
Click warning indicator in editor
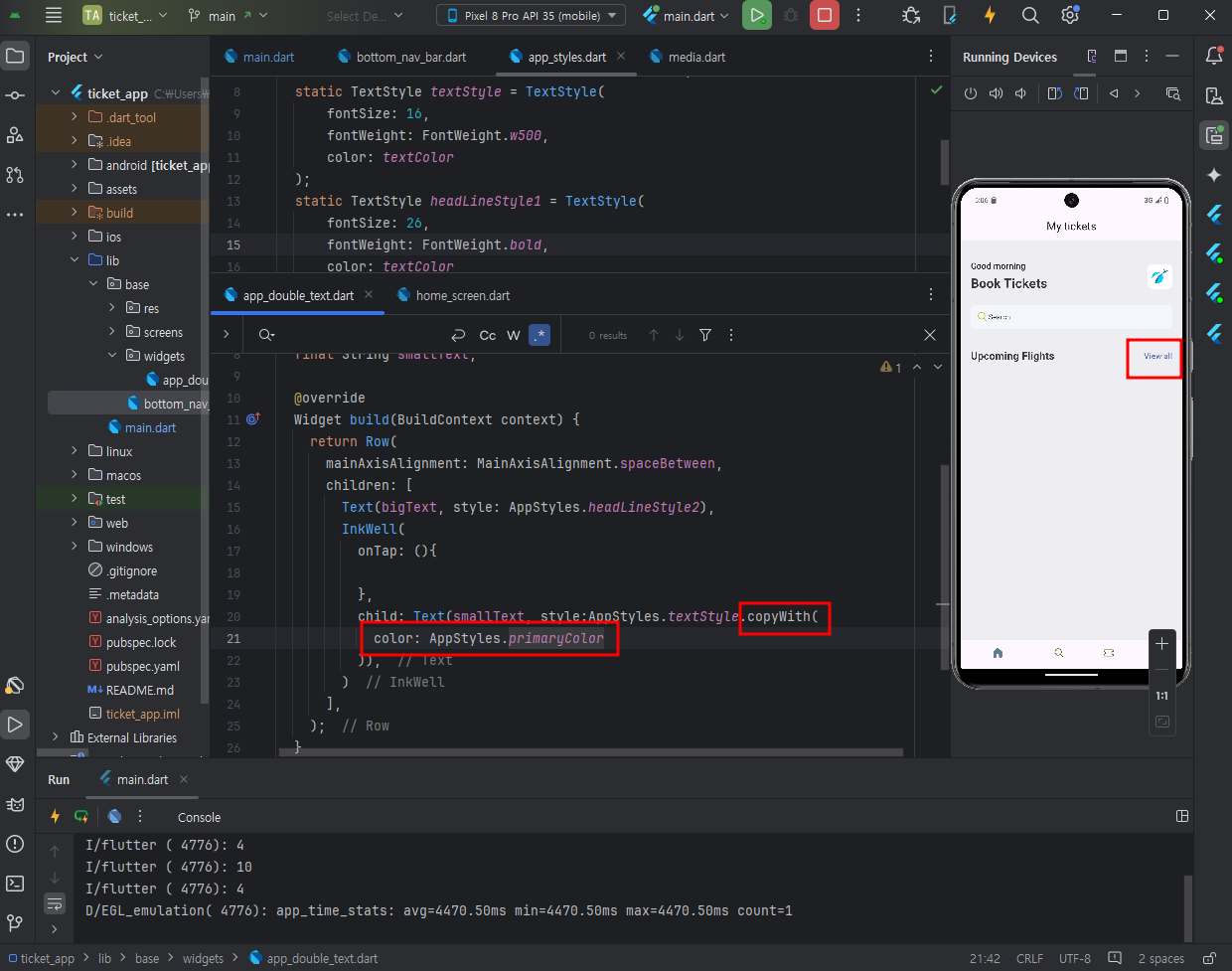coord(891,368)
